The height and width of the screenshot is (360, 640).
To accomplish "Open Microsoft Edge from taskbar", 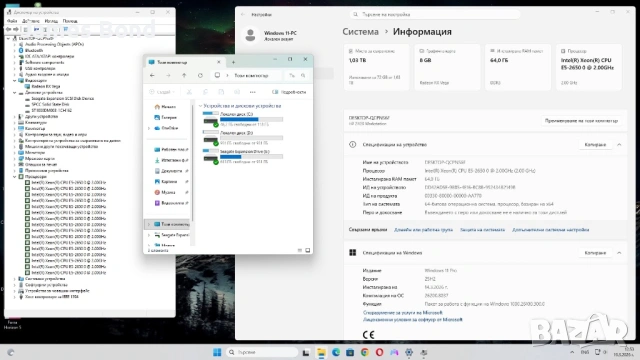I will [336, 352].
